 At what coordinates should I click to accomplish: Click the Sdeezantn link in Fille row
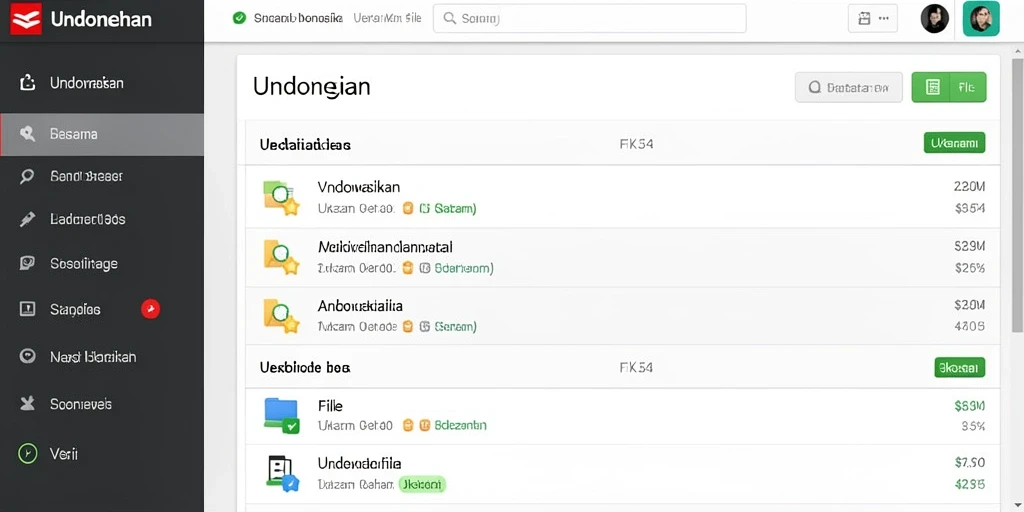pos(460,426)
